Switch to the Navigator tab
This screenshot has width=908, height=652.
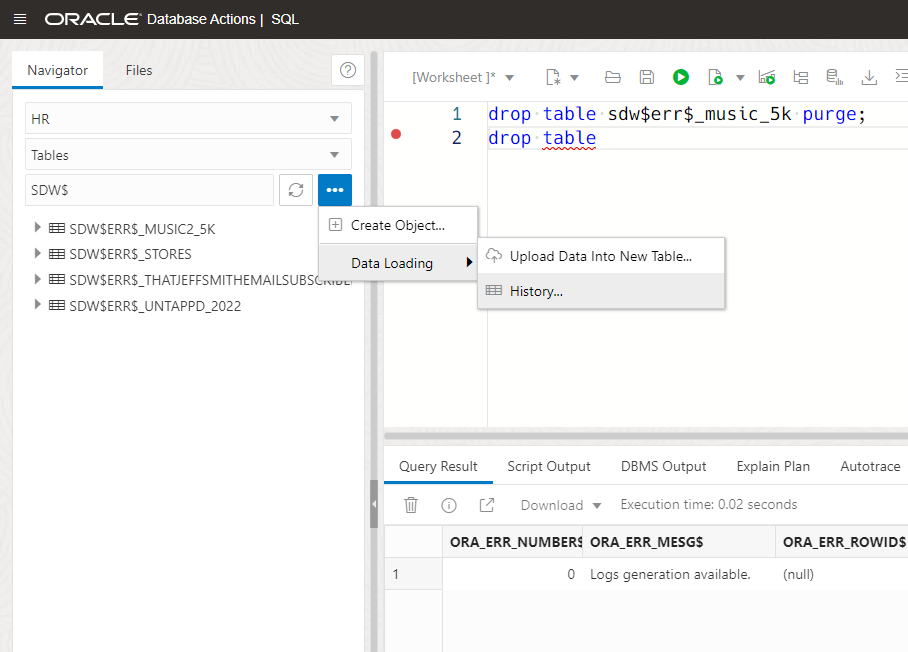(x=57, y=70)
